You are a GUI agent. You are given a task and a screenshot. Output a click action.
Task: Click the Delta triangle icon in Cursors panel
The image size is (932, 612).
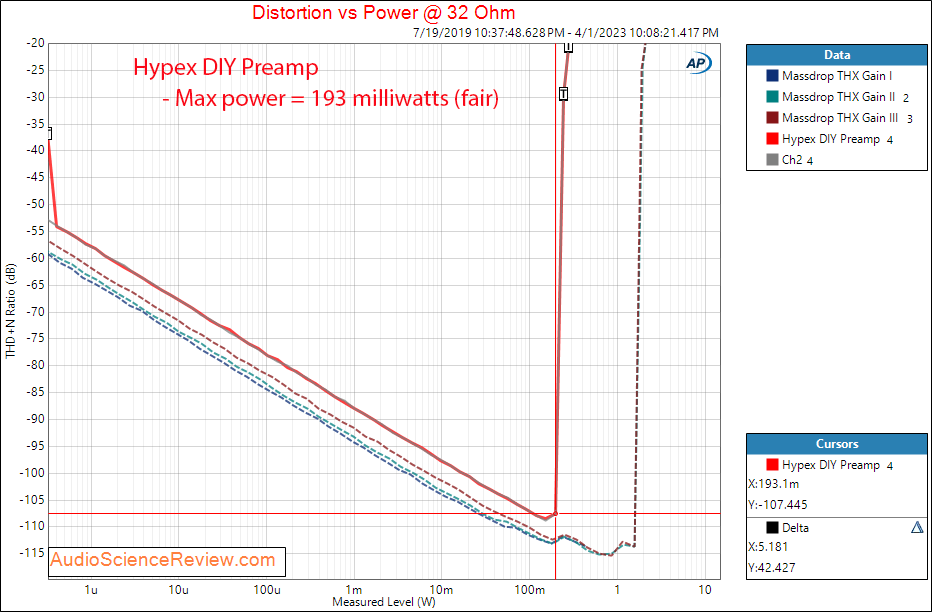(x=917, y=527)
